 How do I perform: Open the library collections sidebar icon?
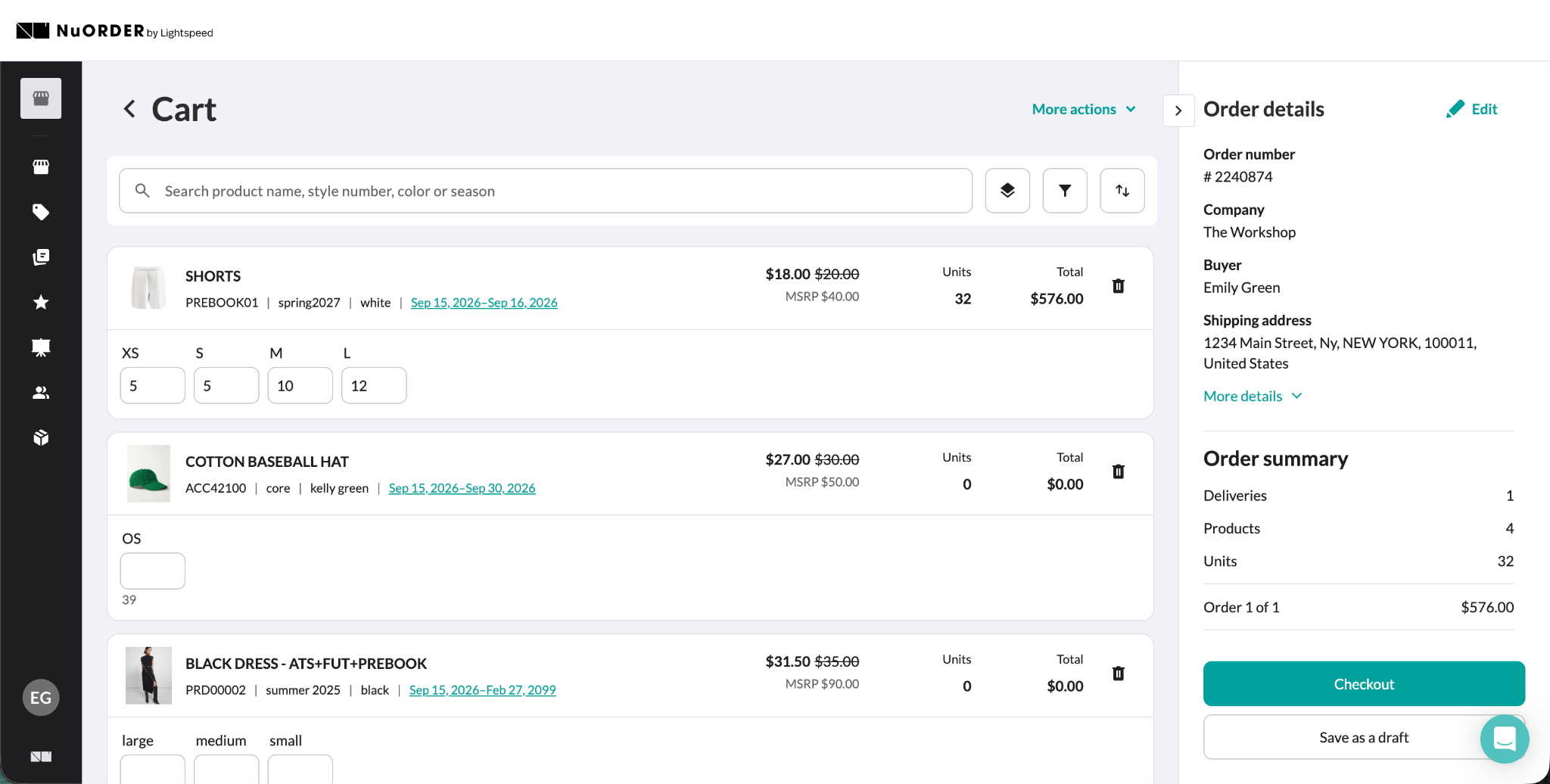pyautogui.click(x=41, y=257)
